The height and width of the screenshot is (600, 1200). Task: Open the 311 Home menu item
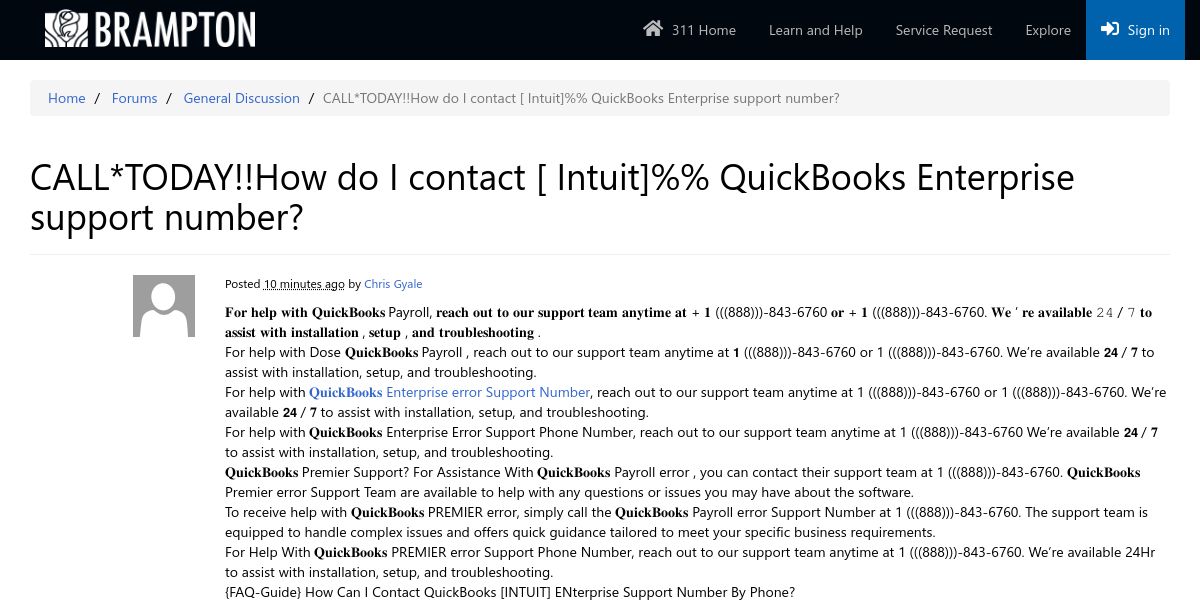click(x=689, y=30)
